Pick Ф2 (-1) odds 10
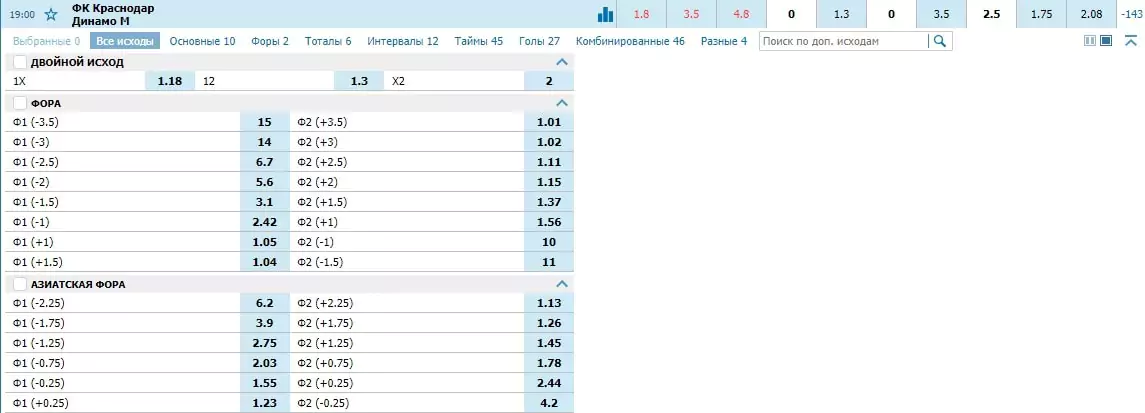Image resolution: width=1145 pixels, height=413 pixels. click(x=549, y=242)
